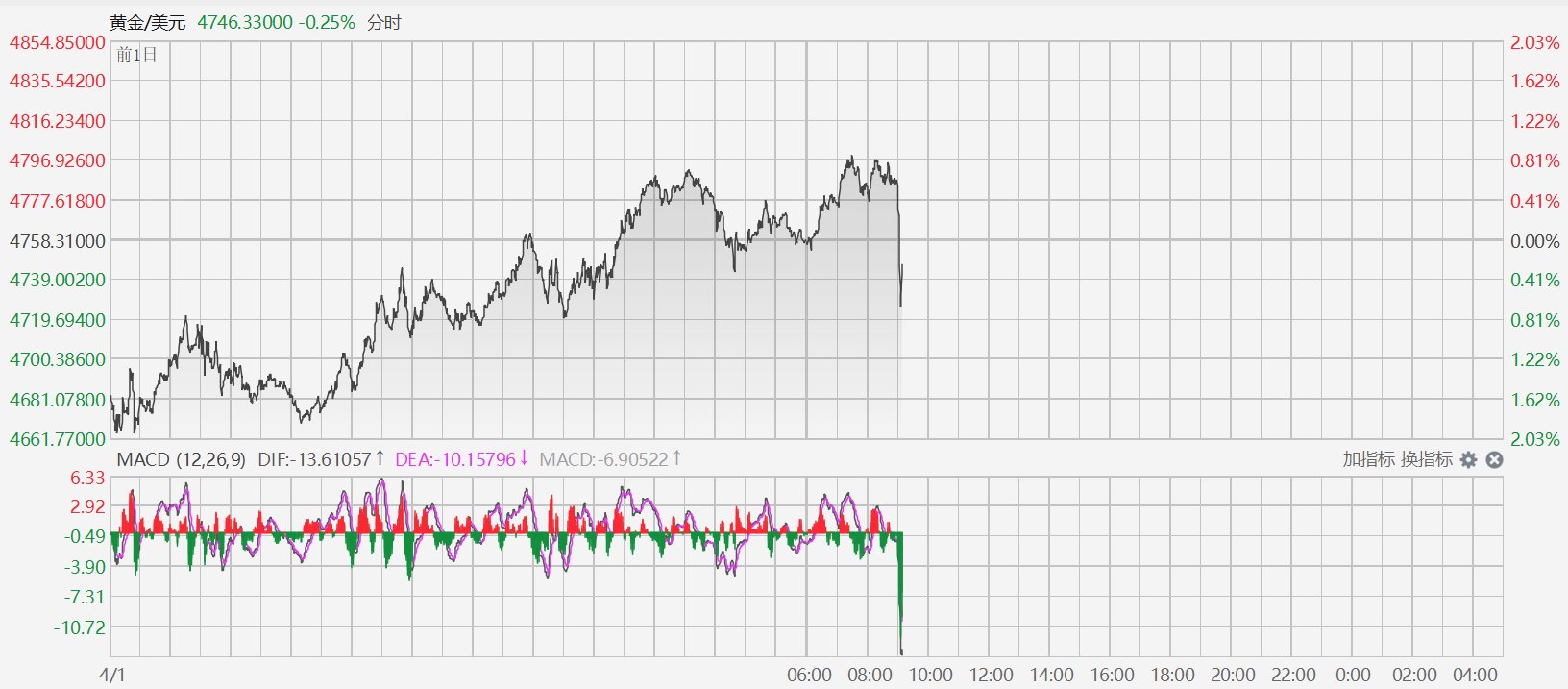
Task: Select the DIF value label
Action: coord(321,459)
